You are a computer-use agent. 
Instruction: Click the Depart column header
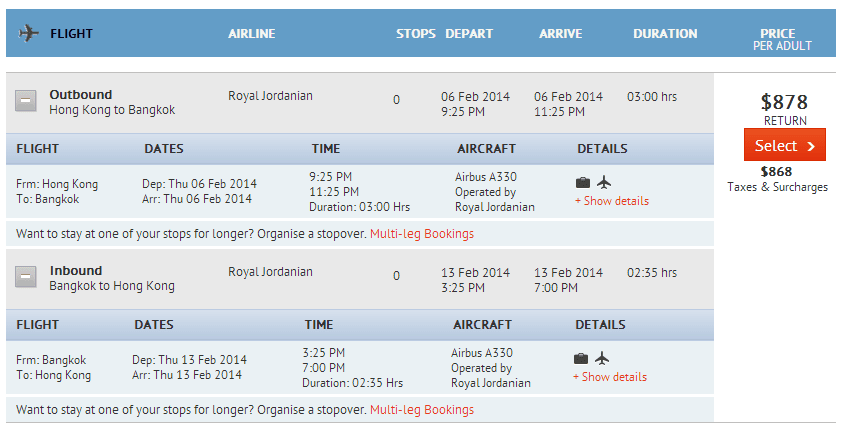pos(469,34)
